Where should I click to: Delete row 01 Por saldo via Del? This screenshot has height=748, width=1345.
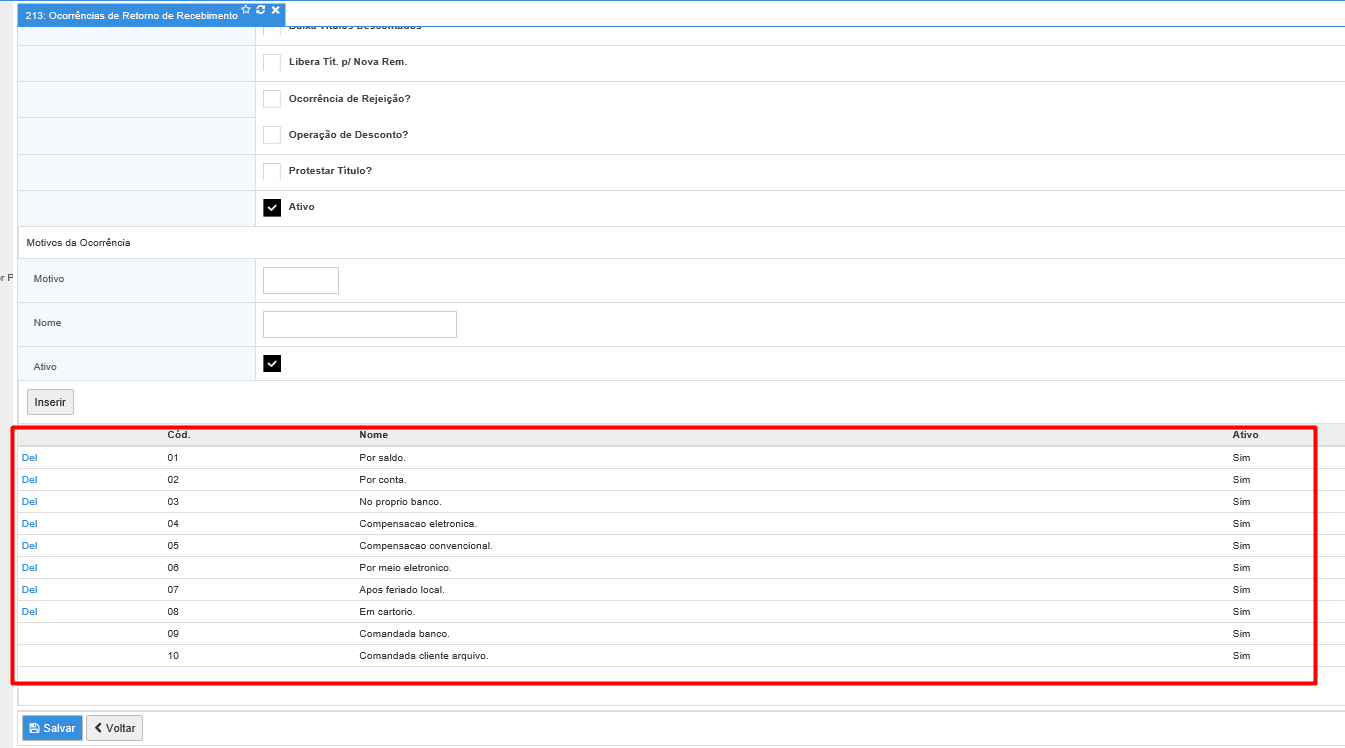tap(29, 457)
